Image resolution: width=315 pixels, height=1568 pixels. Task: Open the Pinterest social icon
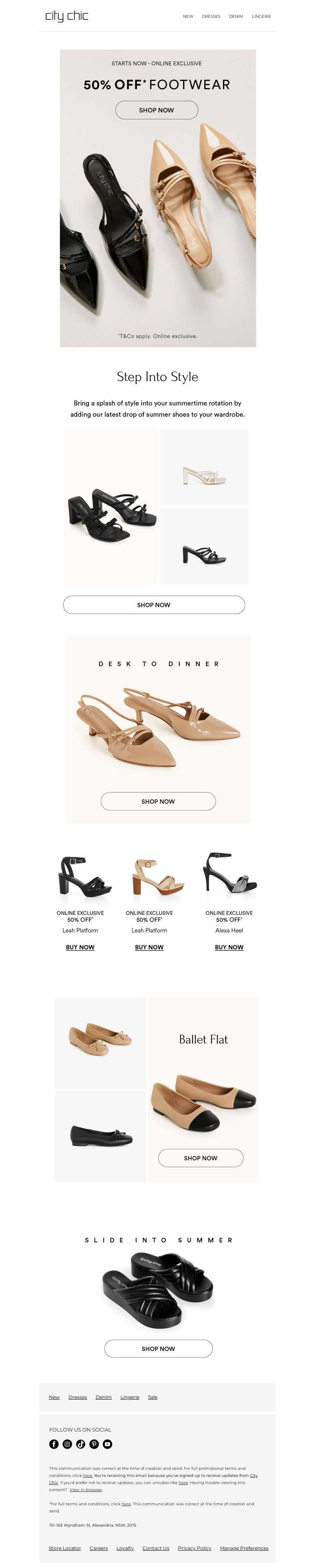click(x=94, y=1444)
